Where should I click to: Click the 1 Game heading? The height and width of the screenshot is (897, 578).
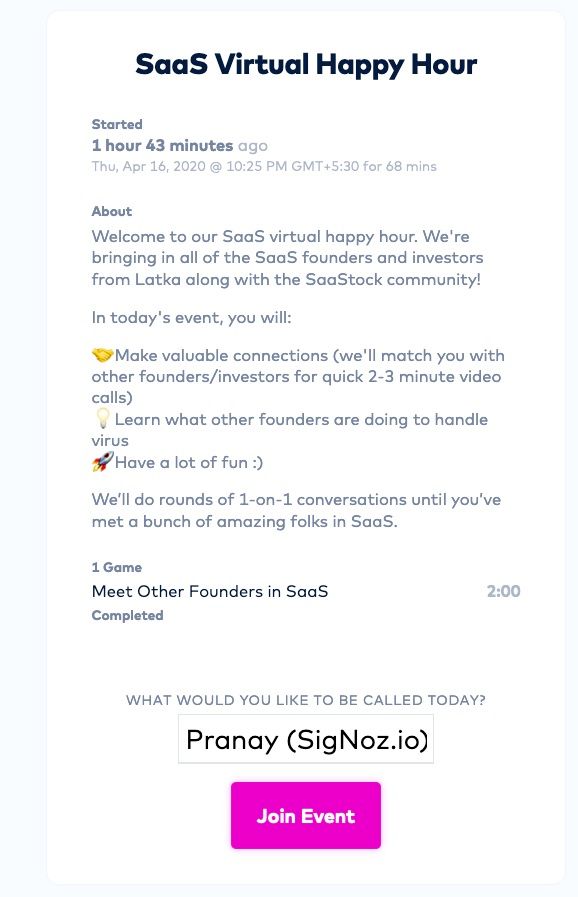coord(117,567)
